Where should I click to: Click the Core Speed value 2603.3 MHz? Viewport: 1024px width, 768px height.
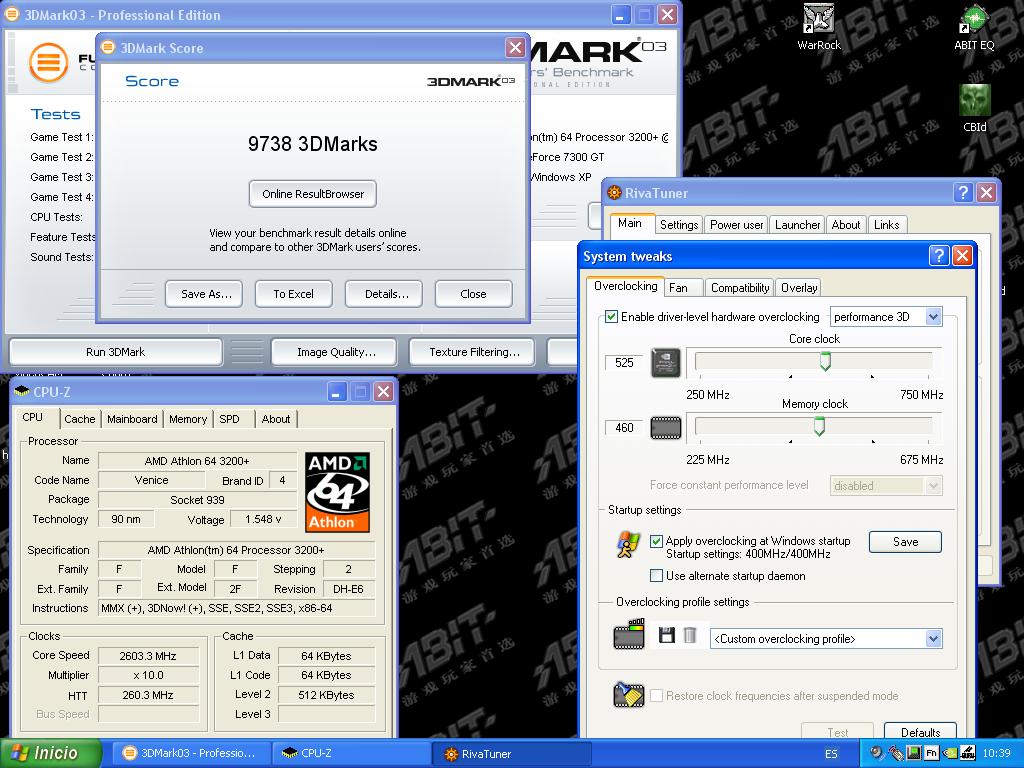point(148,656)
